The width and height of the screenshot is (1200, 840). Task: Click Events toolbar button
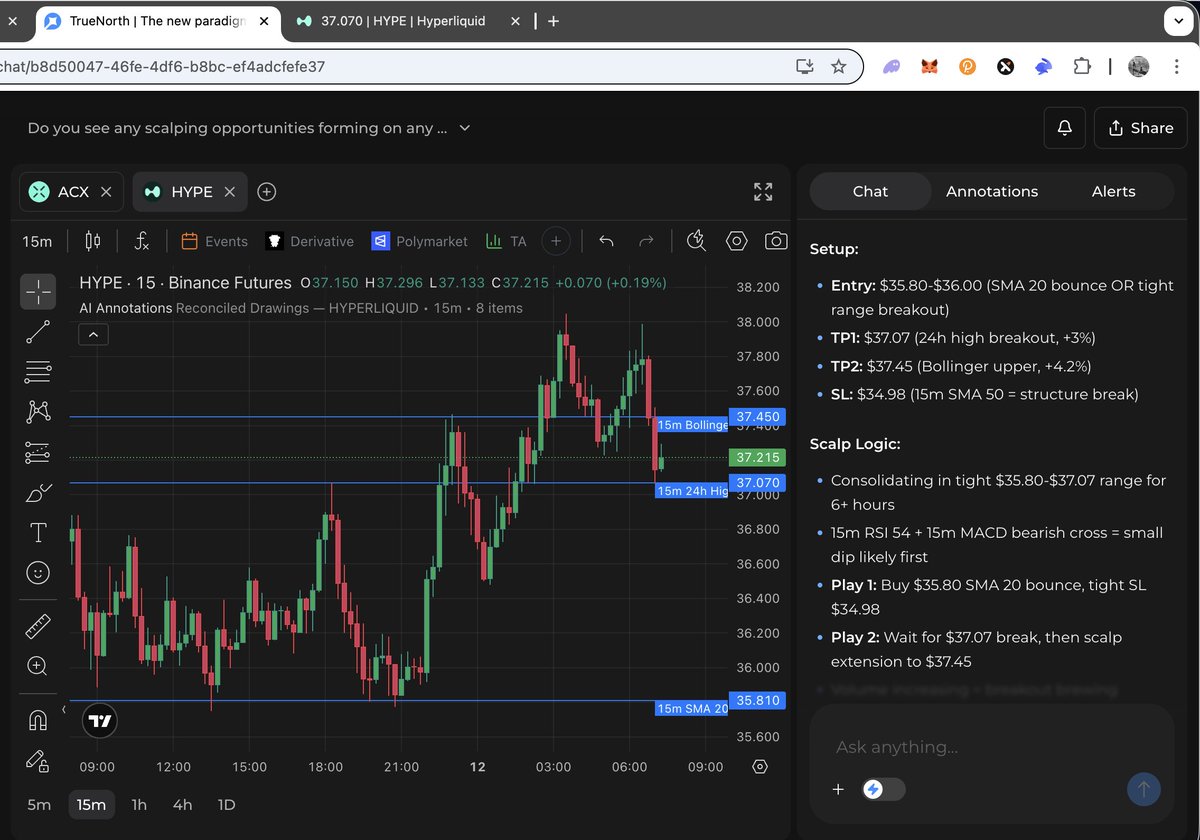(x=214, y=241)
